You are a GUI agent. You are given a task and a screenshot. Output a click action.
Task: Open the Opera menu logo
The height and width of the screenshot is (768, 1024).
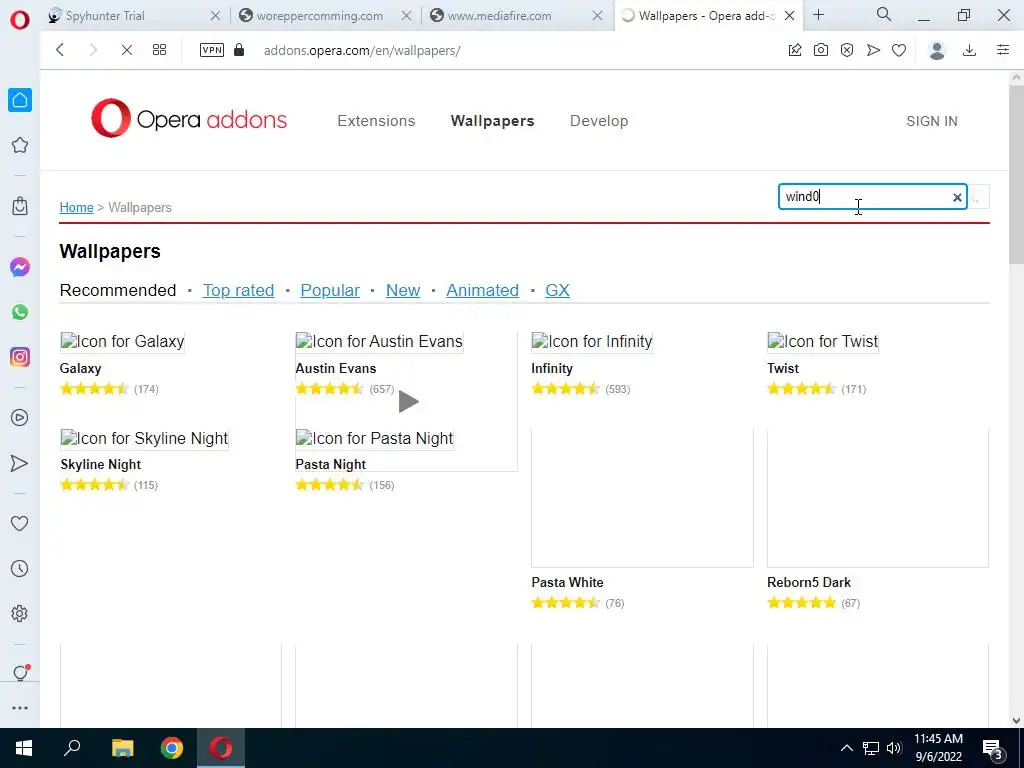pos(20,19)
